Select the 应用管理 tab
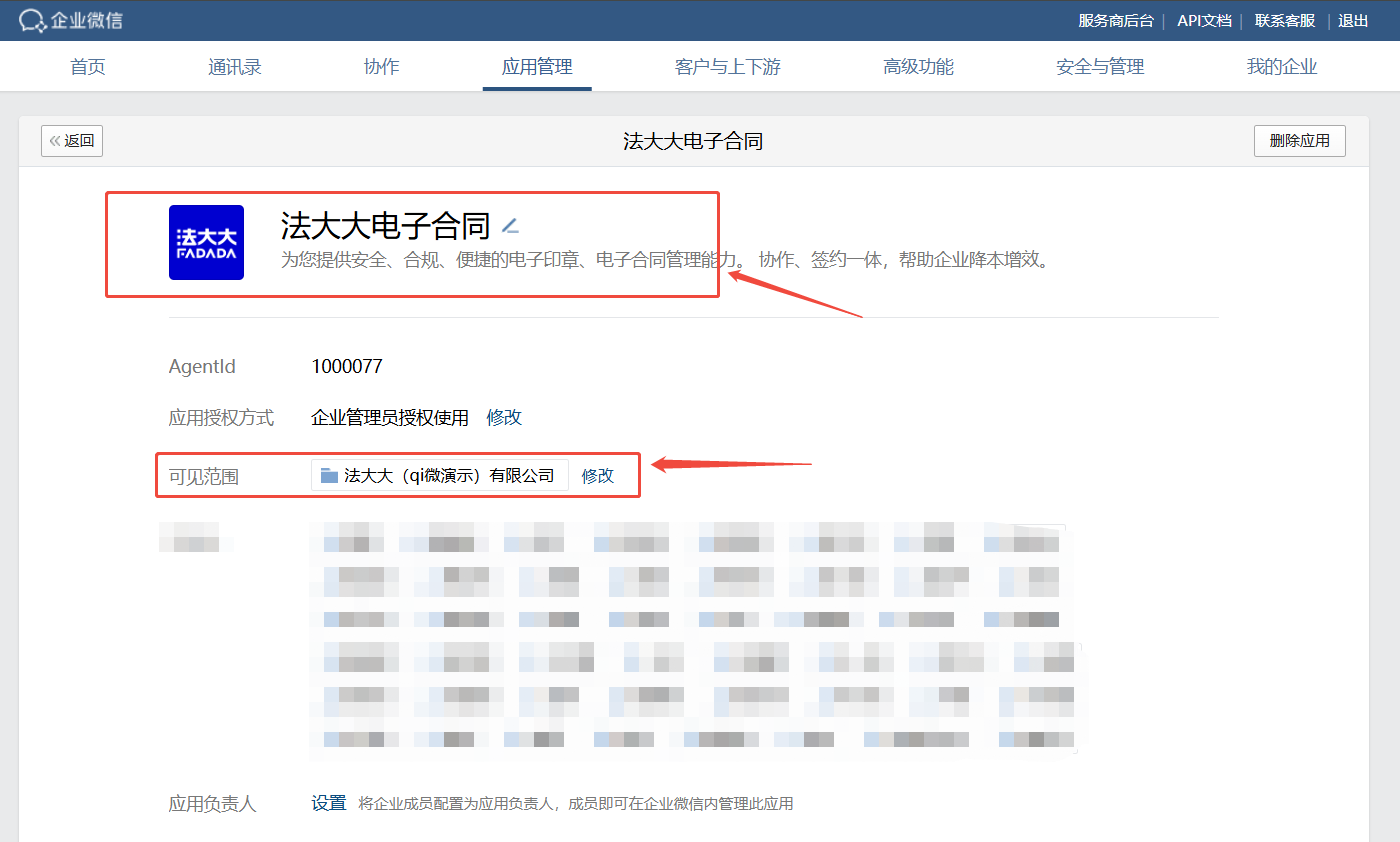Screen dimensions: 1400x842 (537, 67)
